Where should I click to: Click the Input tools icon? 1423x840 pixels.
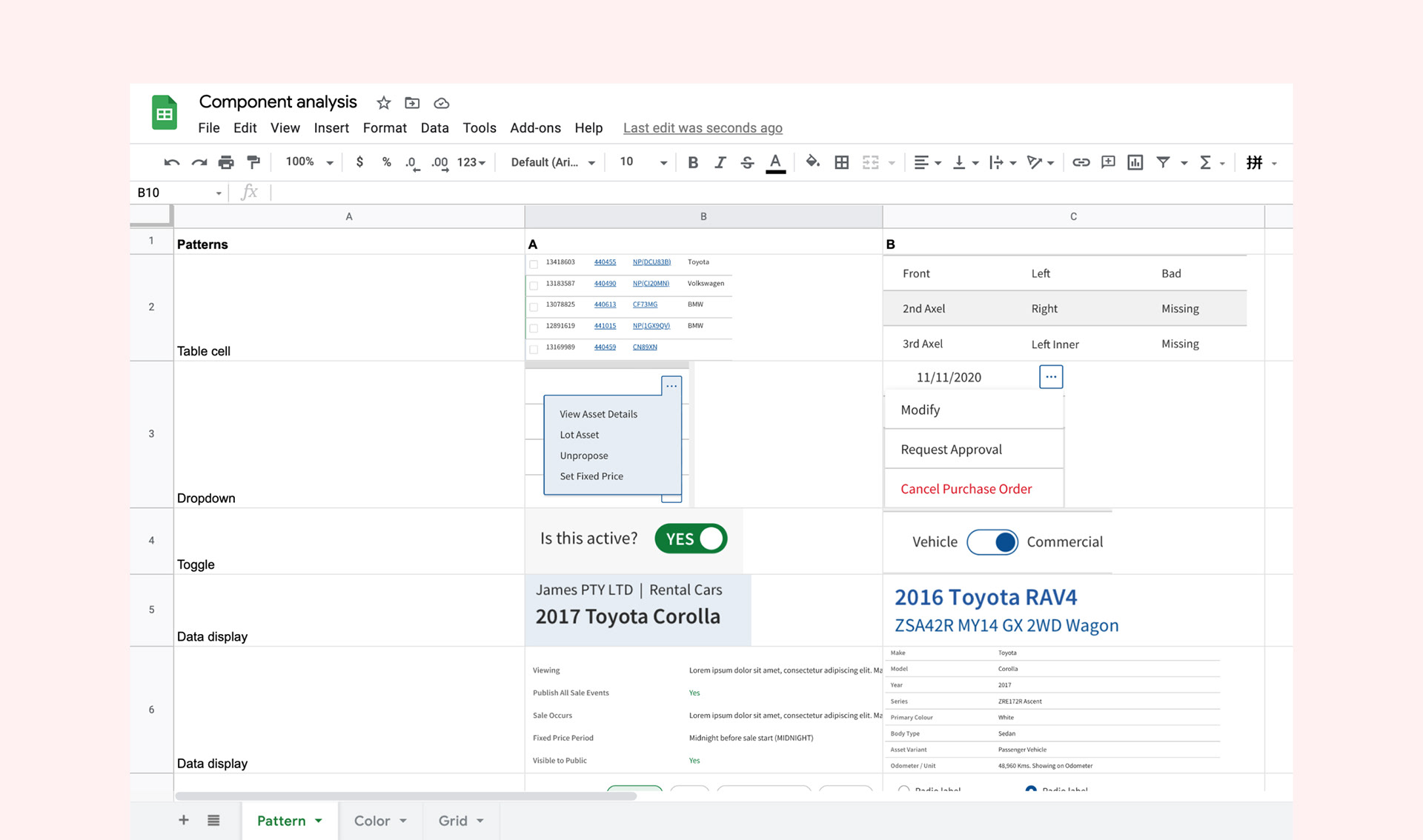tap(1254, 162)
